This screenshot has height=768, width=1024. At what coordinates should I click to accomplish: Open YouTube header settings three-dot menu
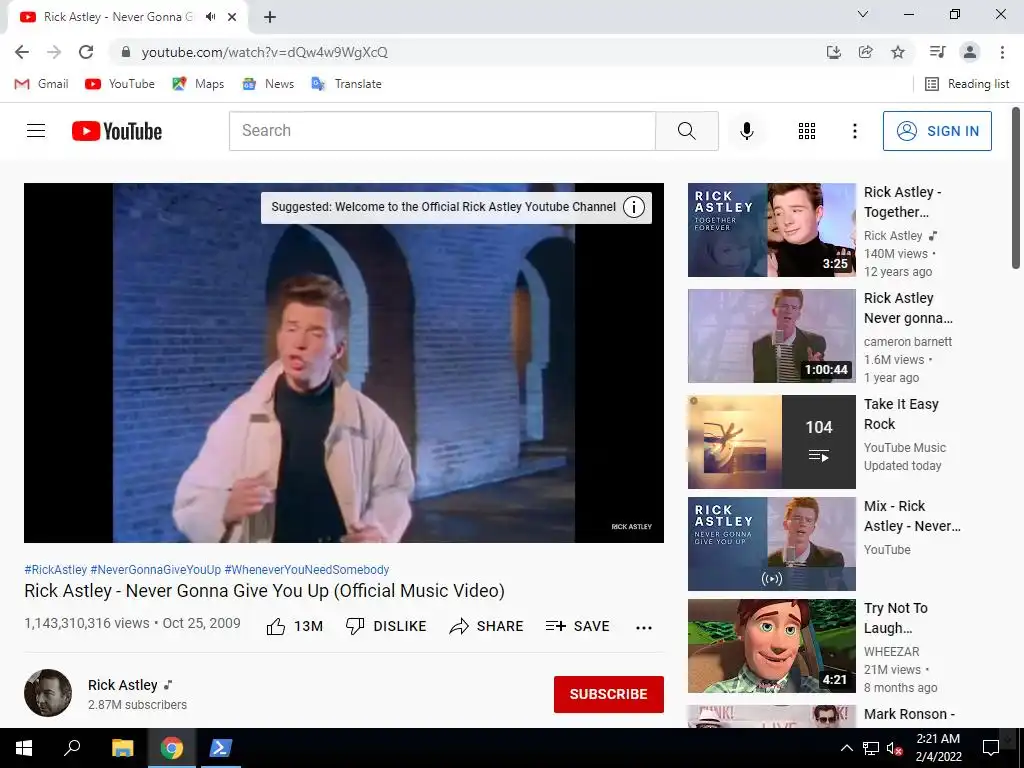click(x=854, y=131)
